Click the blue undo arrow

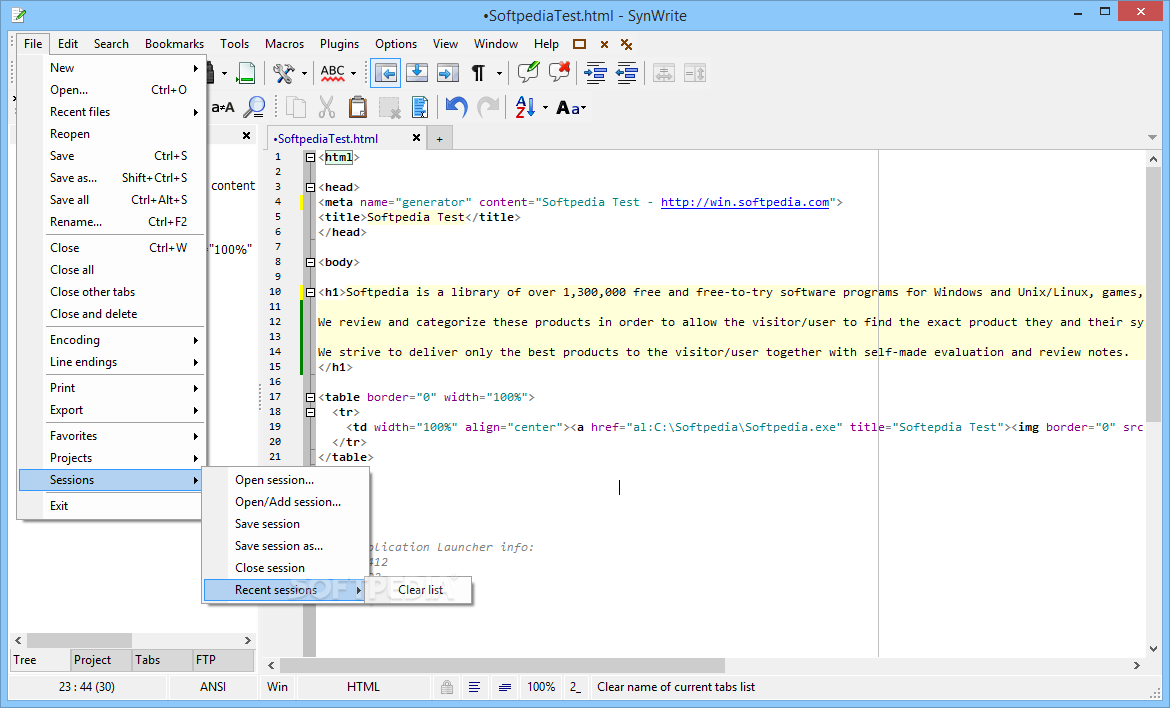456,107
